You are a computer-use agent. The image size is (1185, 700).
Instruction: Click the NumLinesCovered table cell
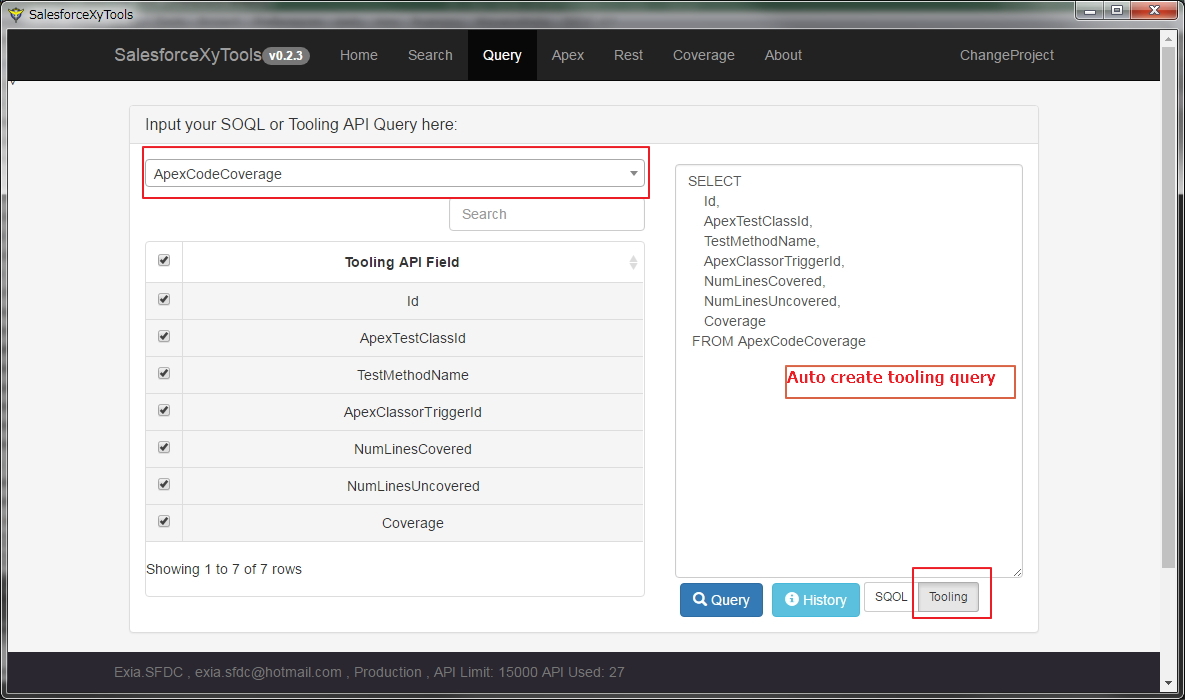tap(413, 449)
